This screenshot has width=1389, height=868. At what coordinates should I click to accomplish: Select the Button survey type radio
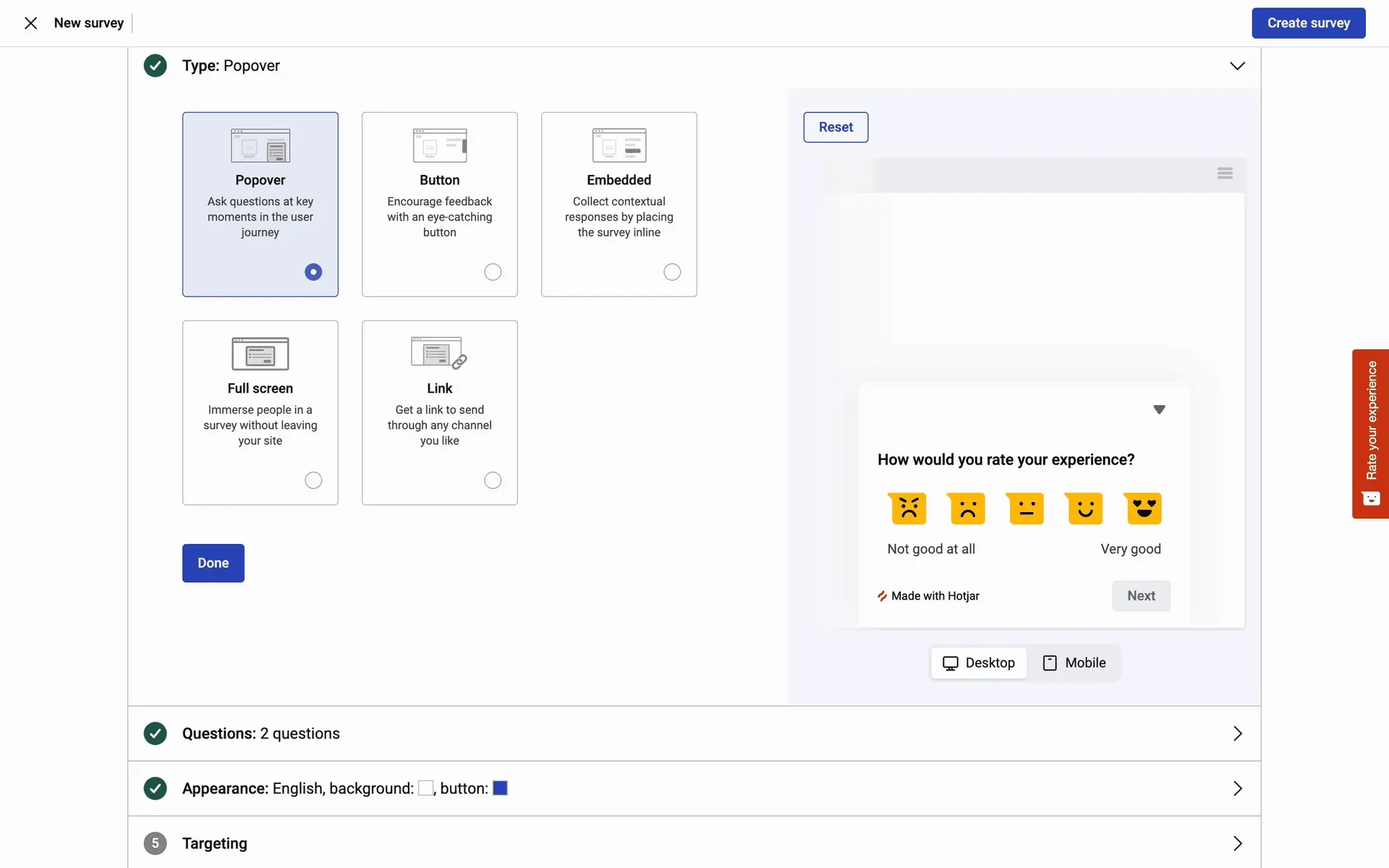493,272
